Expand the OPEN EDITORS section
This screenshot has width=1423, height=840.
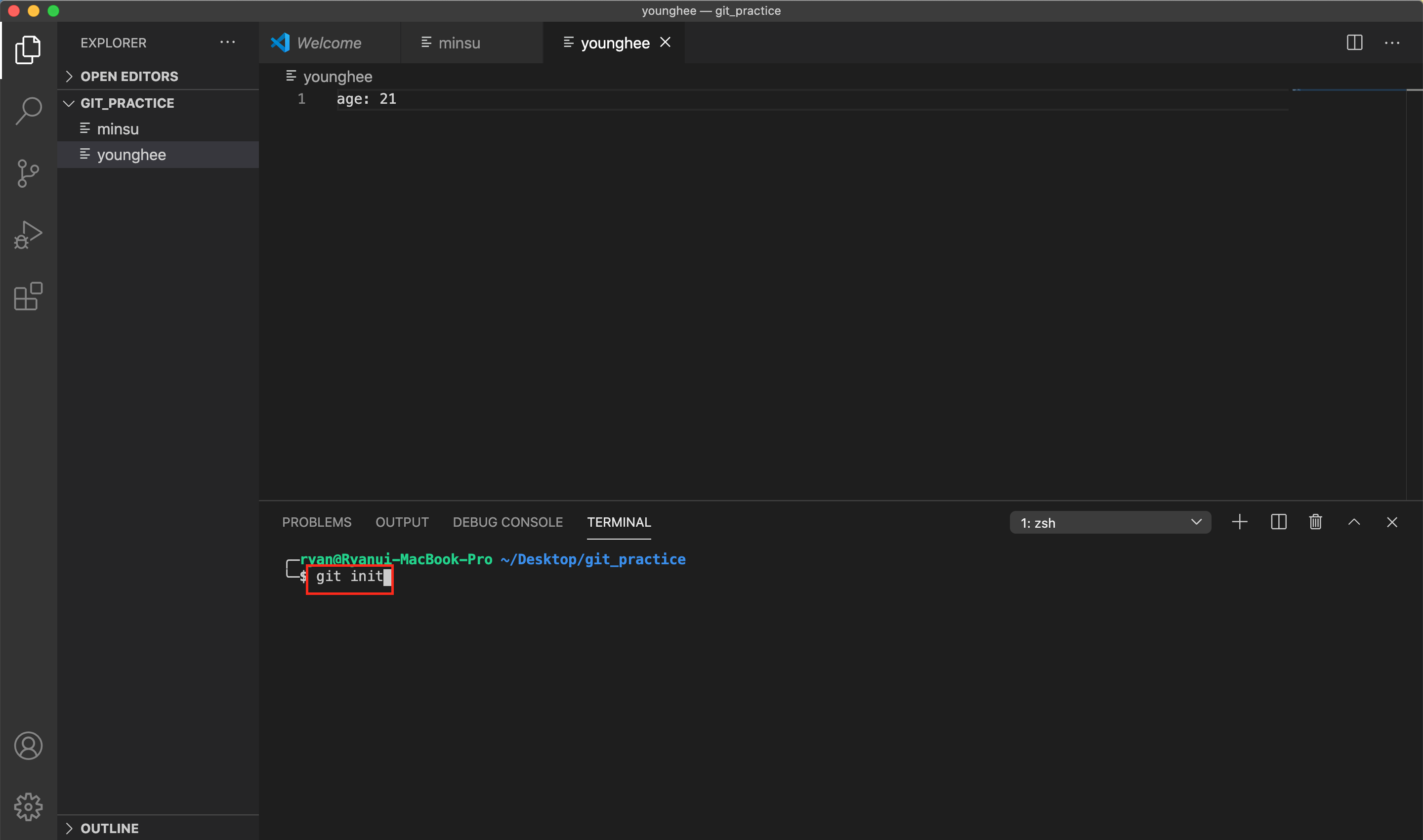(x=129, y=77)
